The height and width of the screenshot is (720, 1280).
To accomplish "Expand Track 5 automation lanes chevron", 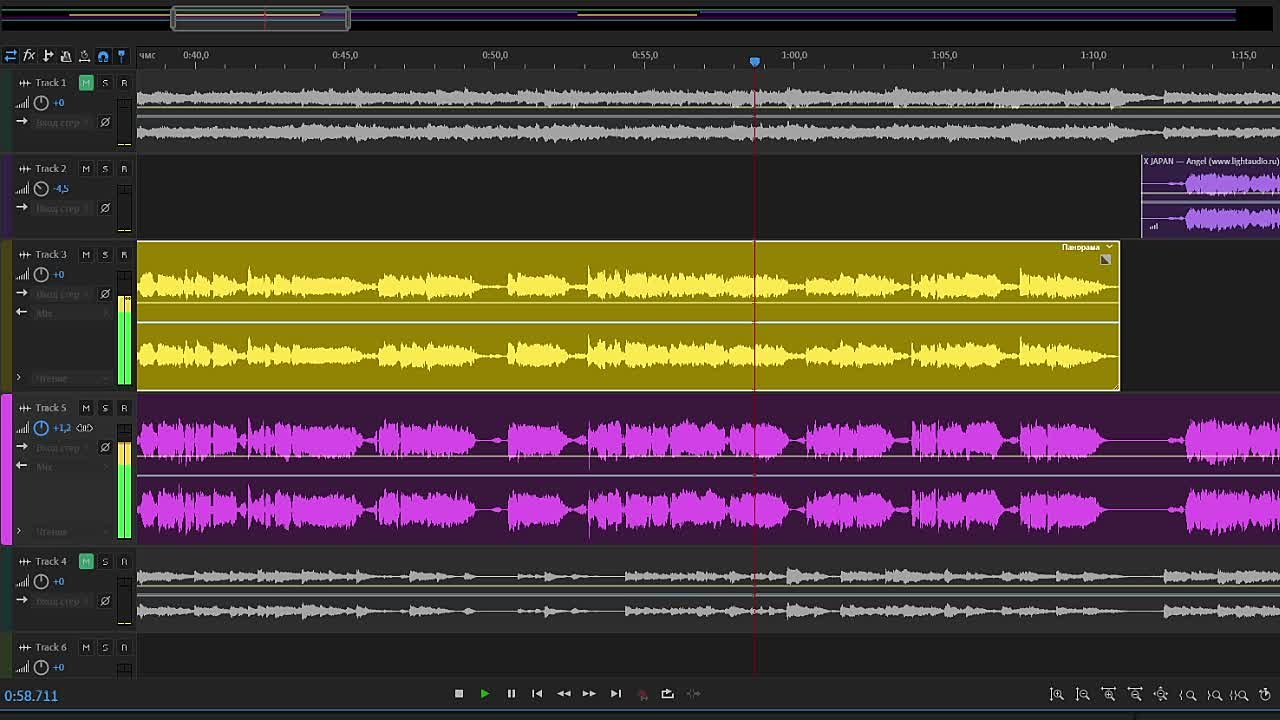I will coord(18,531).
